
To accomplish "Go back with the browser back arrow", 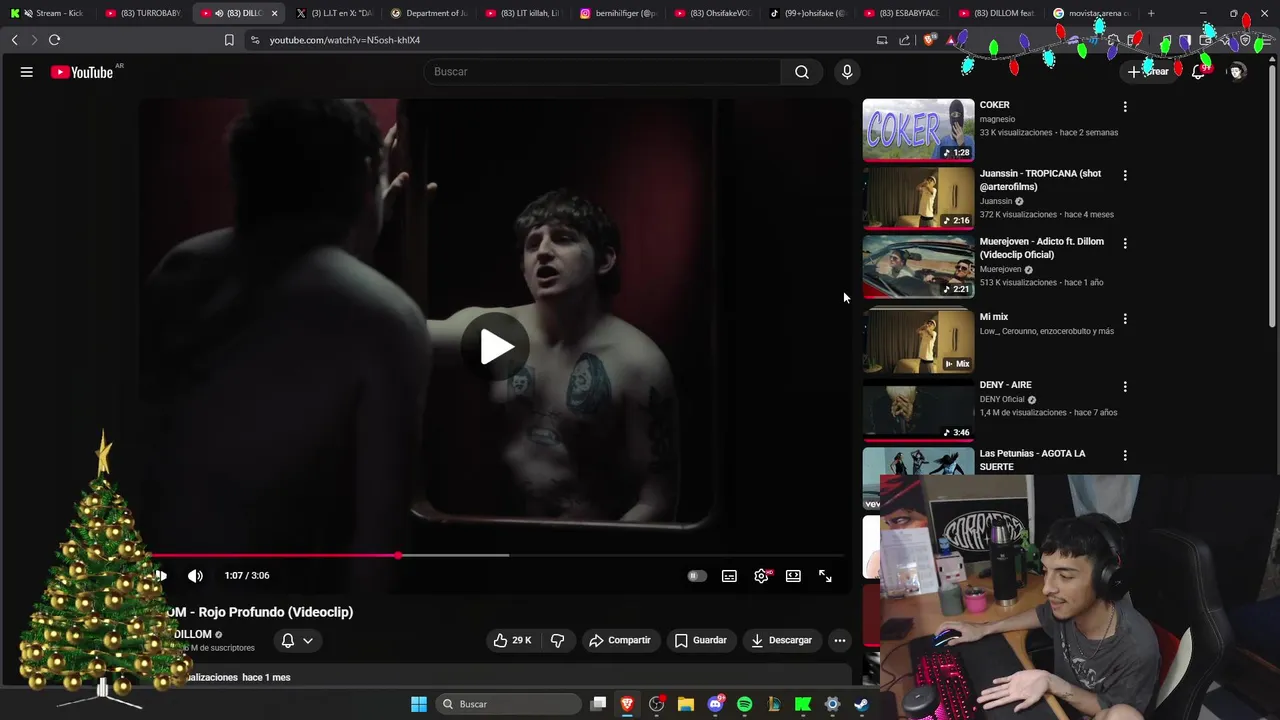I will click(x=15, y=40).
